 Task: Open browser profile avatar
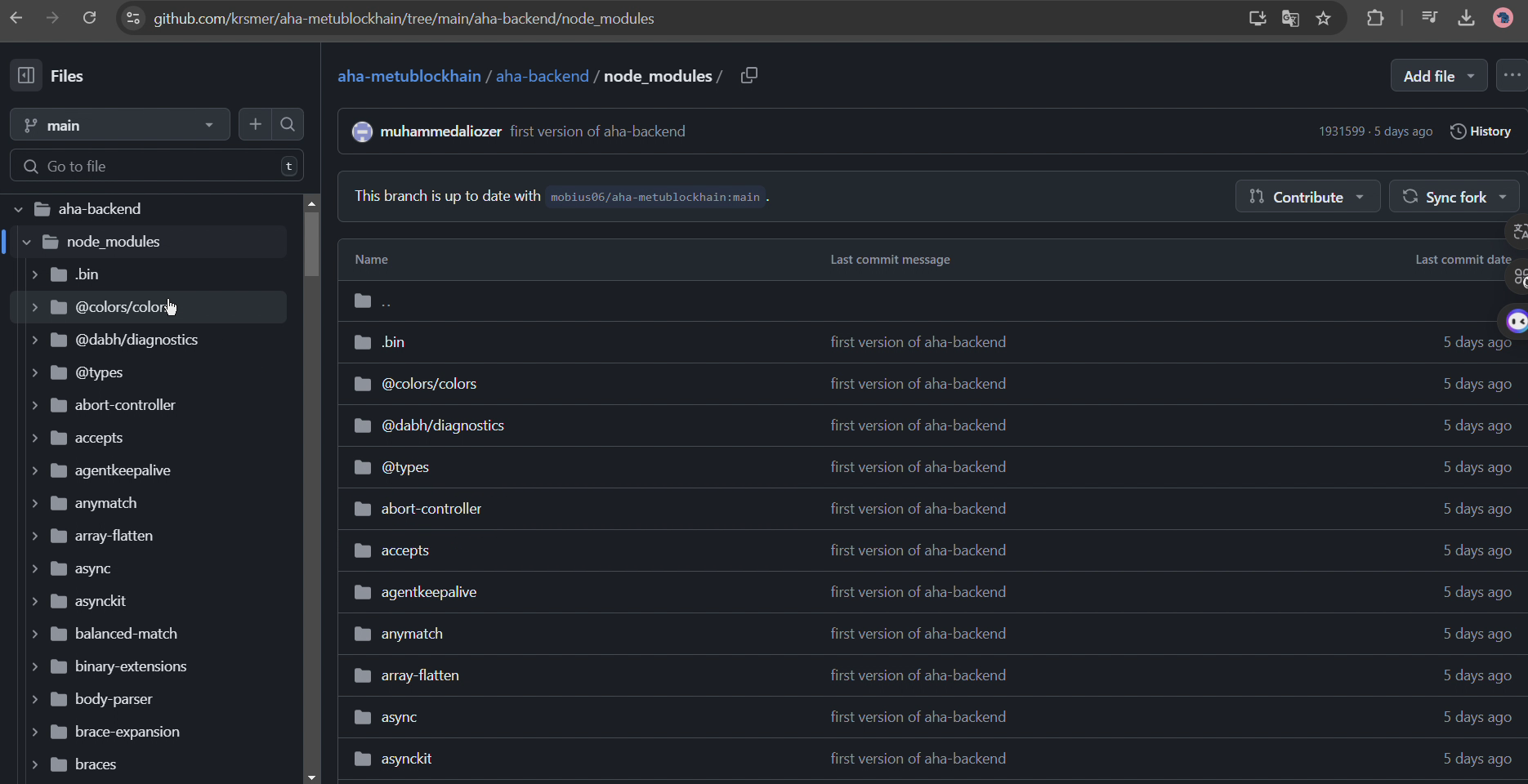click(x=1503, y=18)
